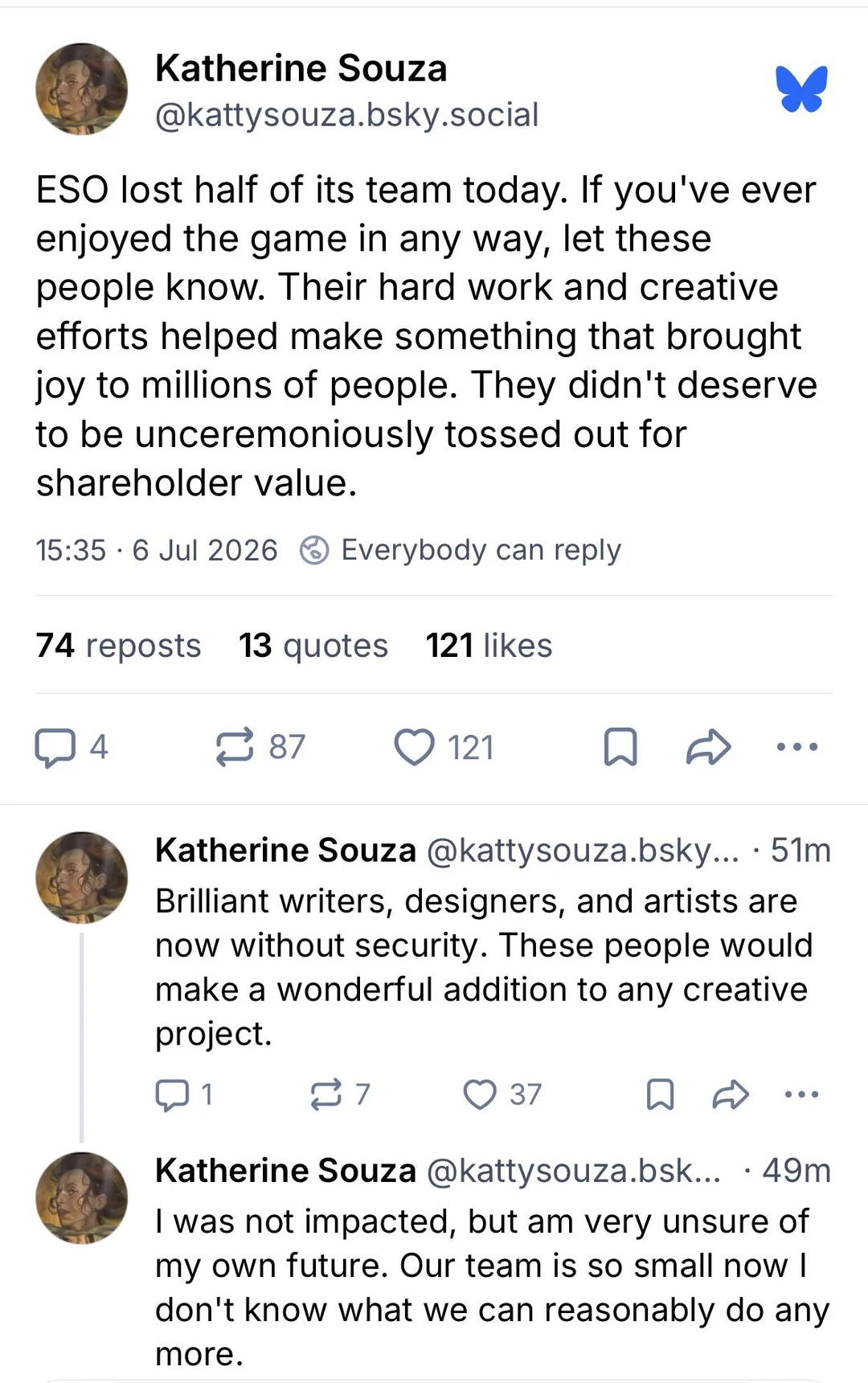Bookmark the main ESO layoffs post
This screenshot has width=868, height=1383.
(x=620, y=747)
